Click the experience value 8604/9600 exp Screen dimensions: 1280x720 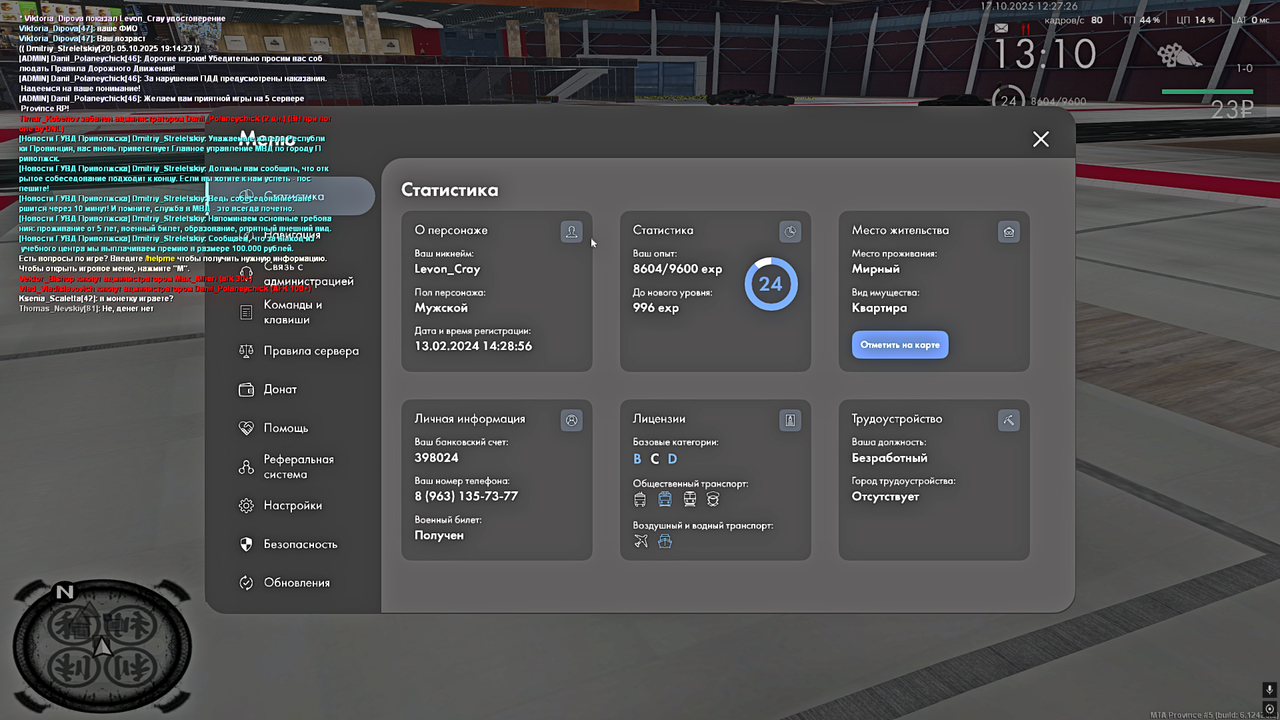pyautogui.click(x=677, y=269)
